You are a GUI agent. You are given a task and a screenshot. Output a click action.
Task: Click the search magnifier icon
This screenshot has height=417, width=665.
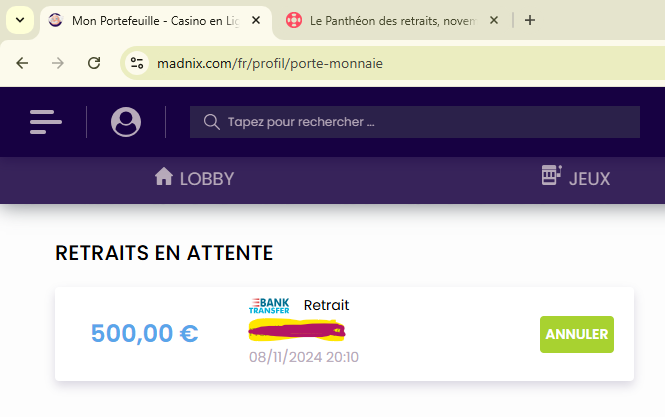[211, 122]
